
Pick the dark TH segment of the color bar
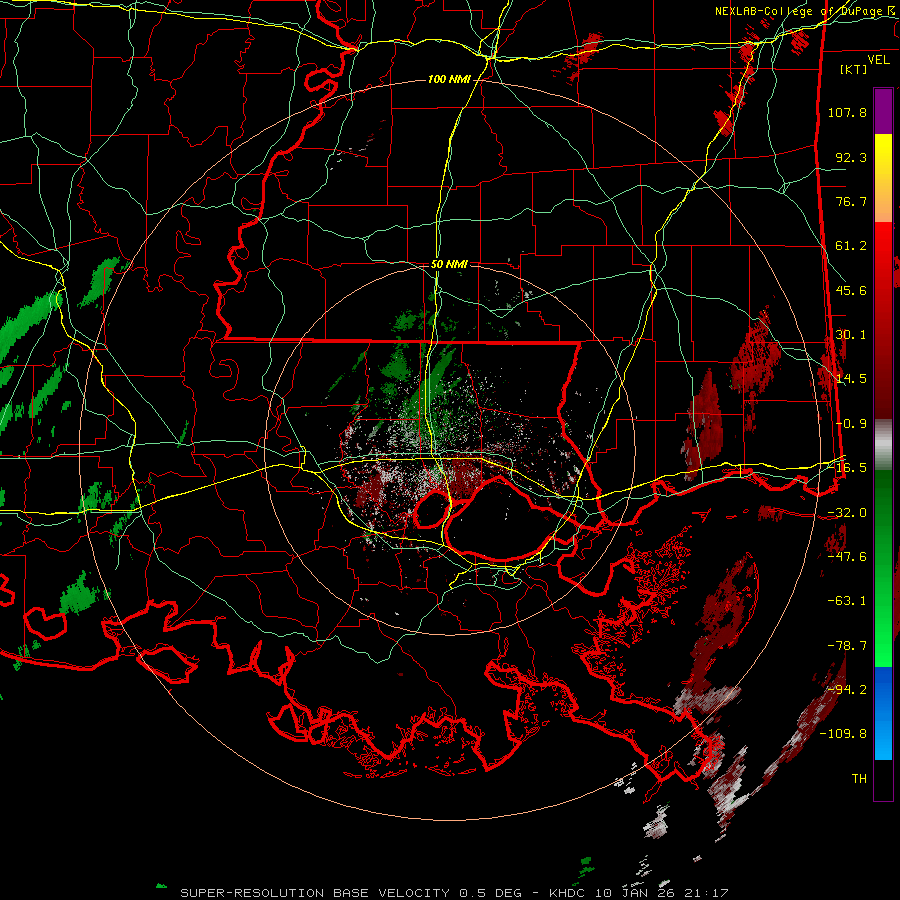click(883, 780)
